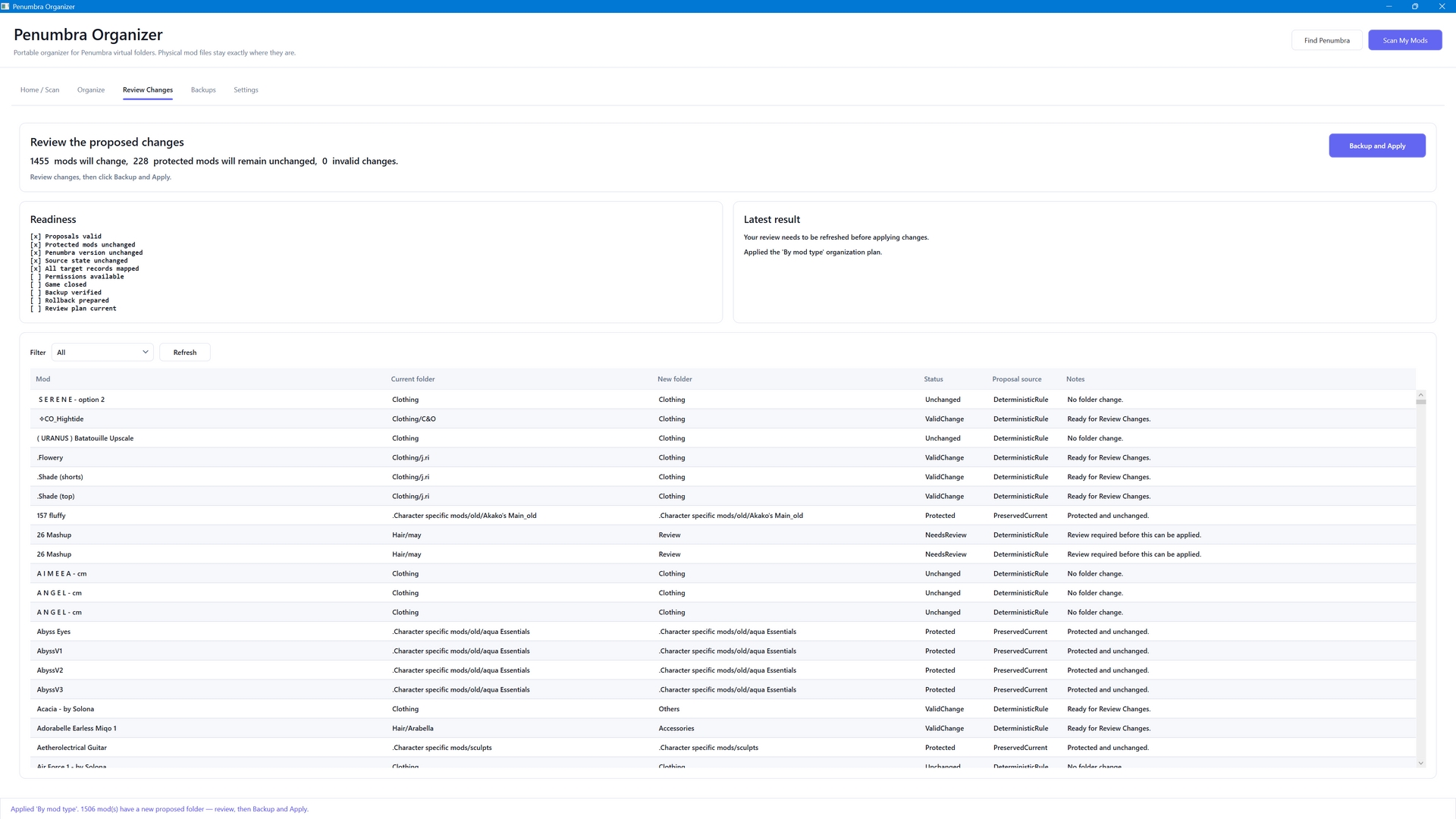Image resolution: width=1456 pixels, height=819 pixels.
Task: Click the Backup and Apply button
Action: coord(1377,146)
